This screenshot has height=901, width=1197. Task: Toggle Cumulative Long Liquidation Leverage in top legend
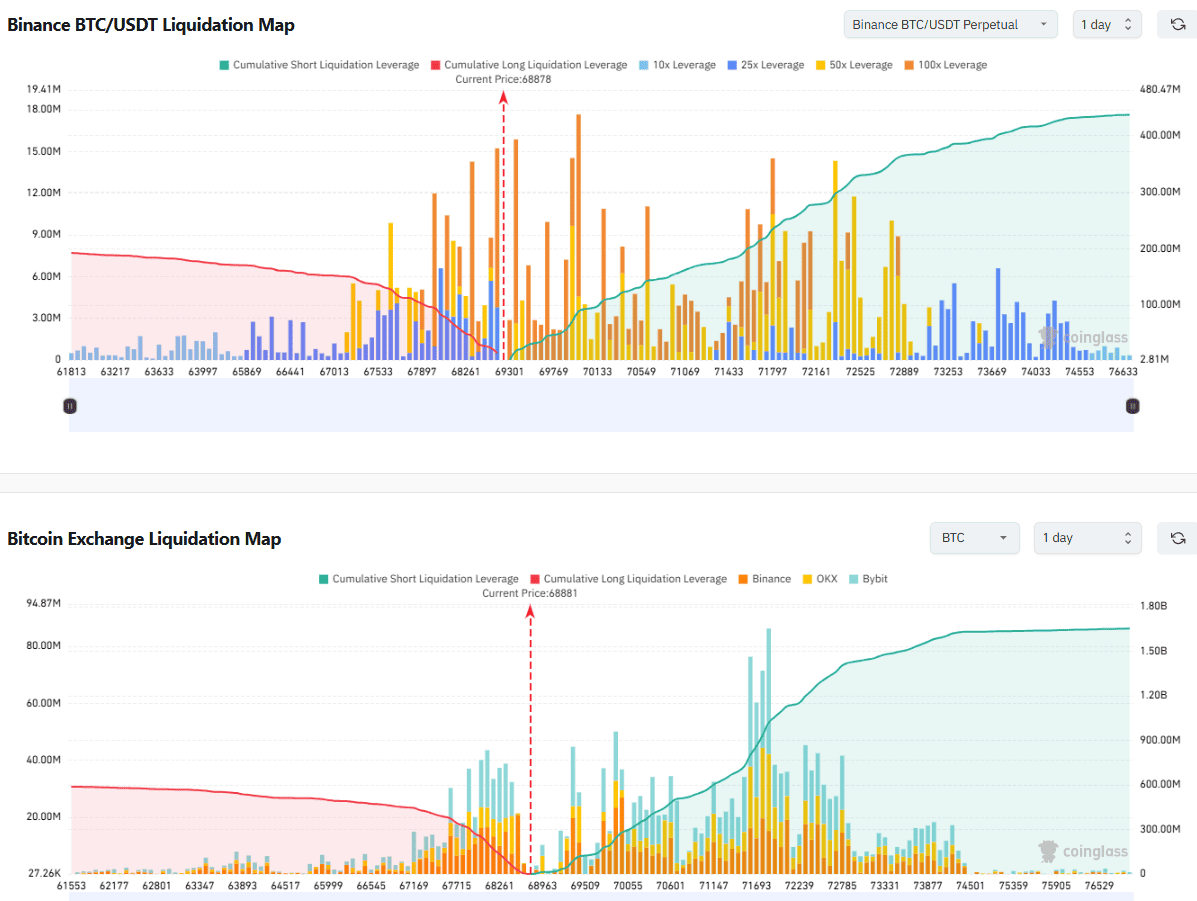(x=529, y=65)
